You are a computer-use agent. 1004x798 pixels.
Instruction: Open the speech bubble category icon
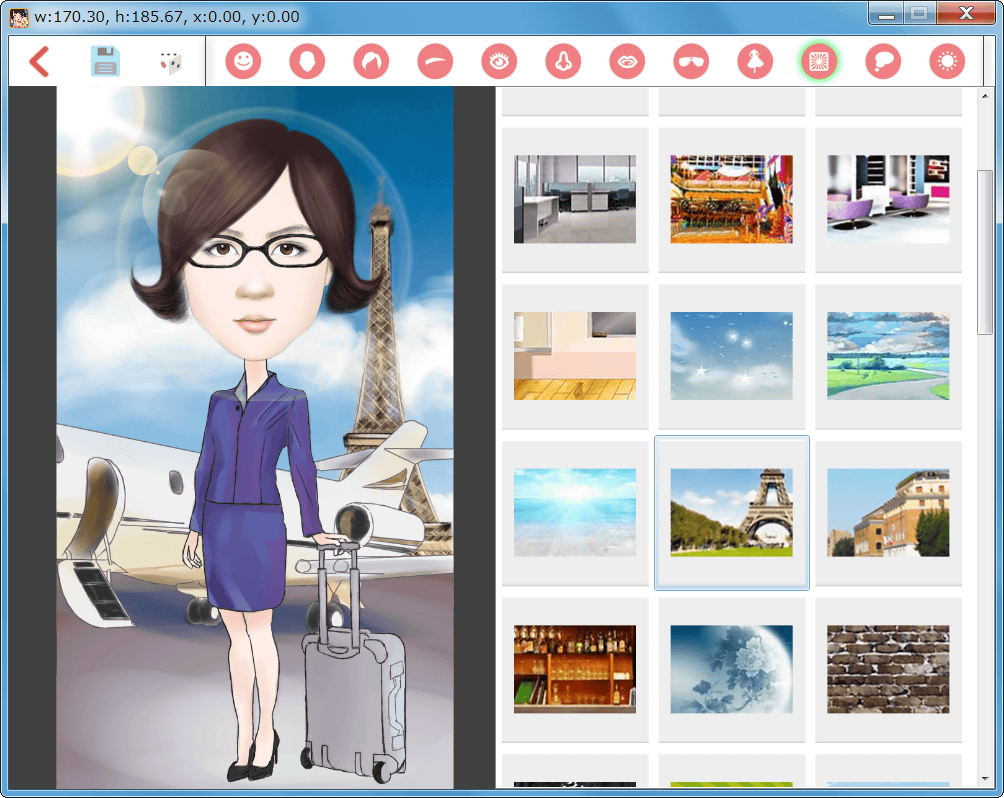click(883, 61)
